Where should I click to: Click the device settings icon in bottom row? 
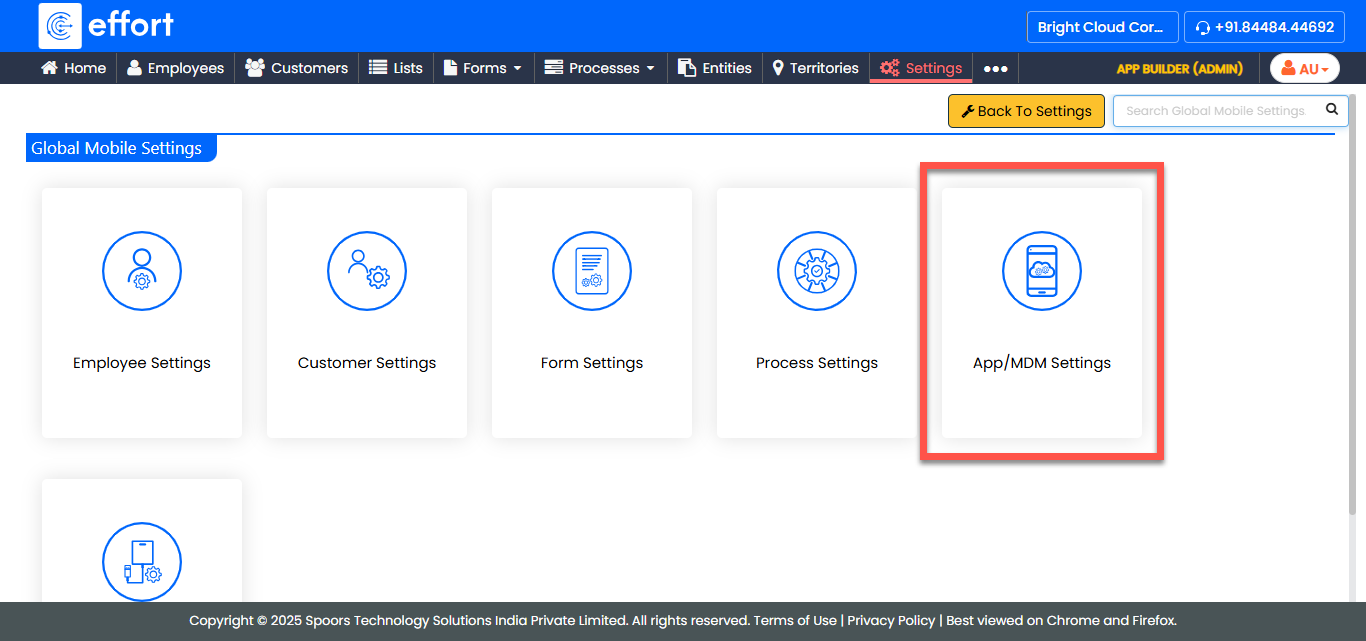142,562
